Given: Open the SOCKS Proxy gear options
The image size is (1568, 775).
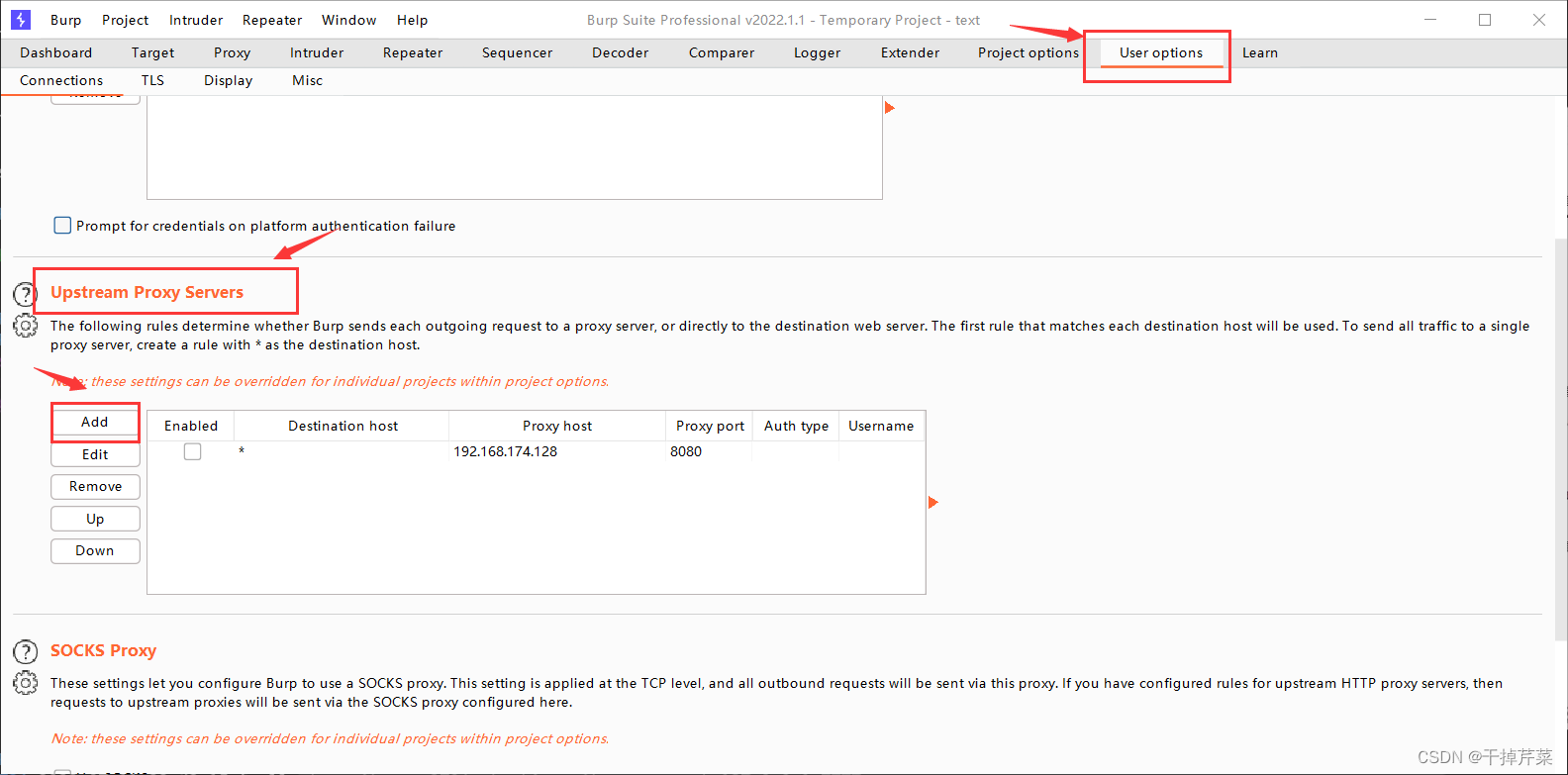Looking at the screenshot, I should (25, 683).
